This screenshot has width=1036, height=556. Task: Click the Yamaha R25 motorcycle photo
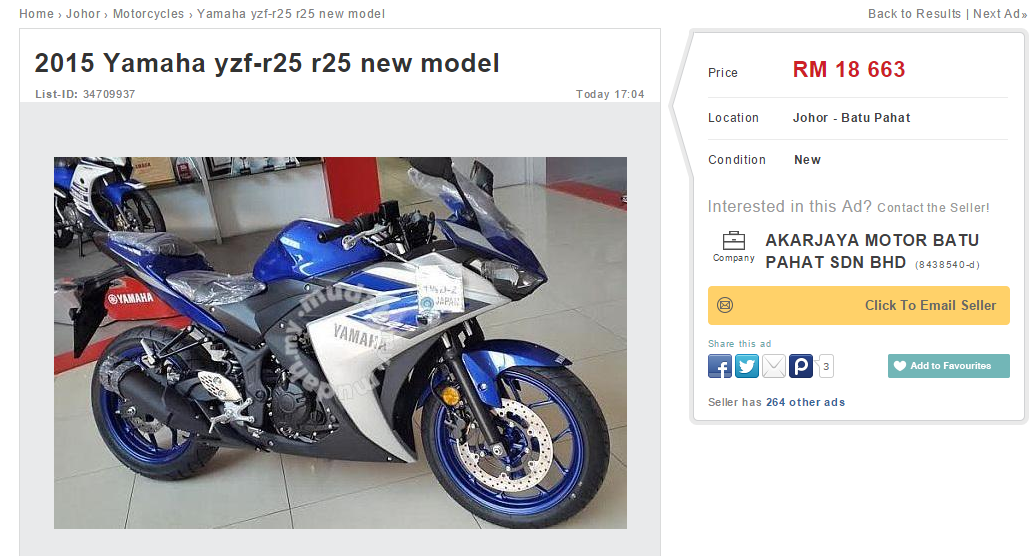340,342
